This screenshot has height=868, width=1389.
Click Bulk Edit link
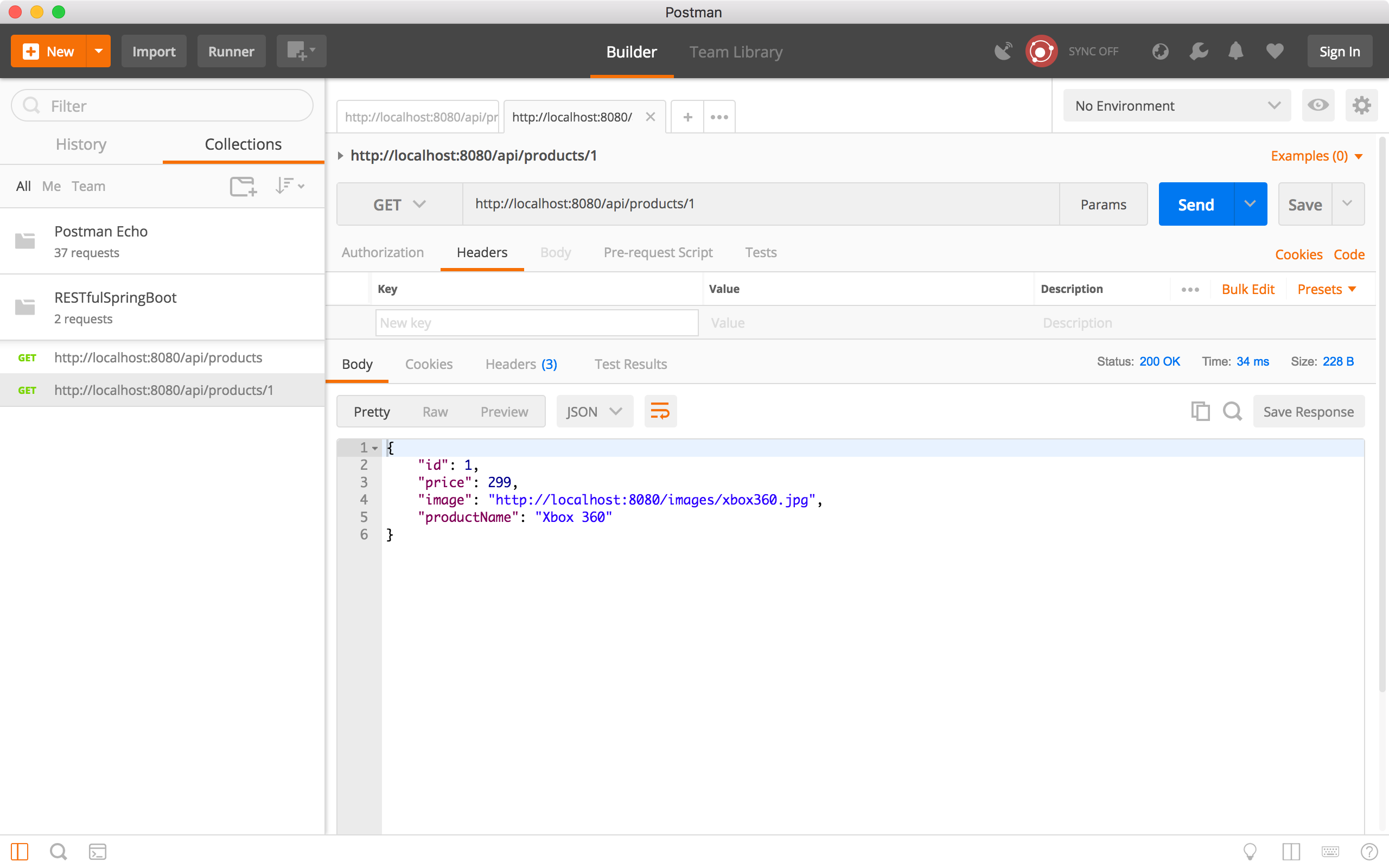[x=1248, y=289]
